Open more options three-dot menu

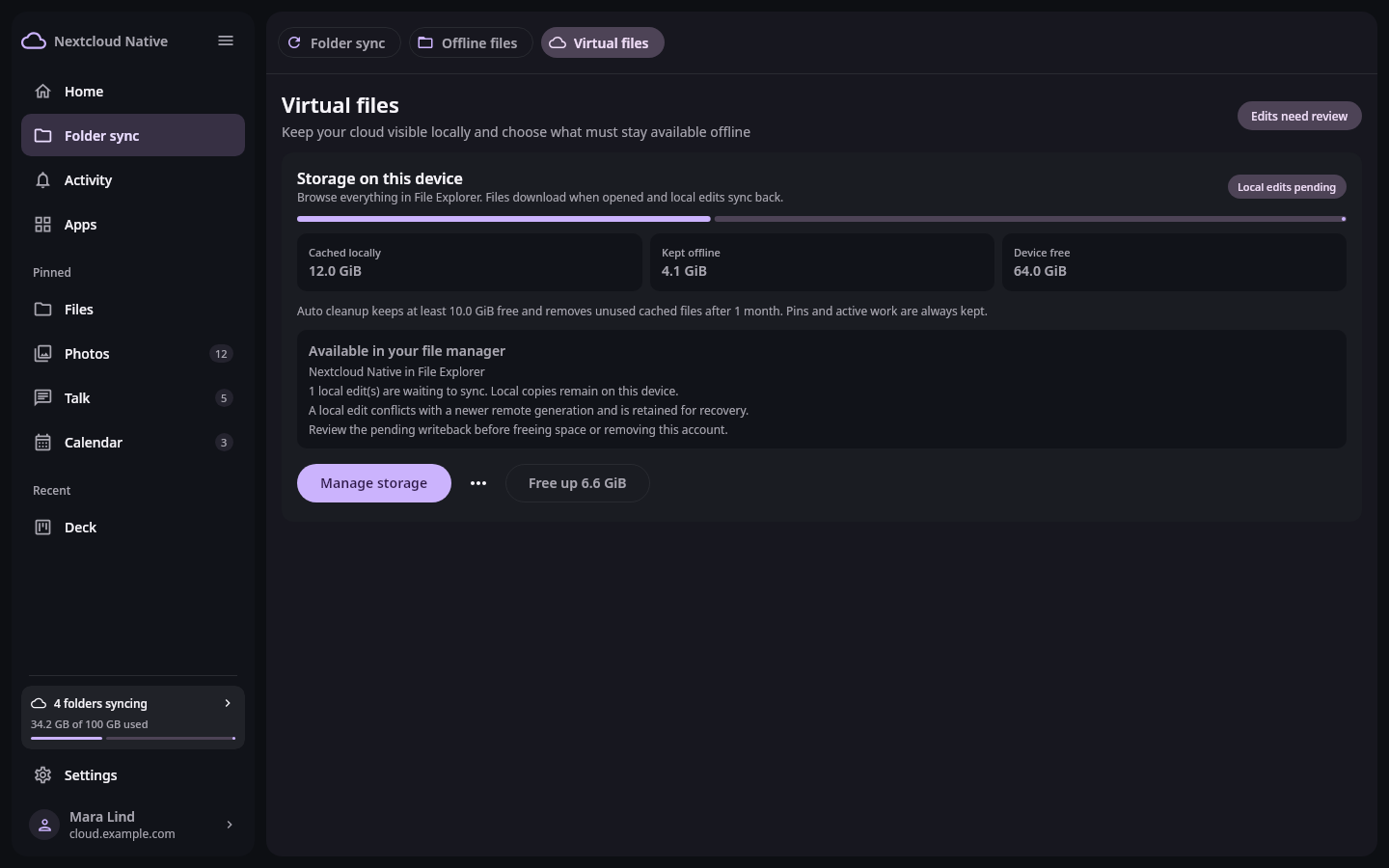pyautogui.click(x=478, y=483)
